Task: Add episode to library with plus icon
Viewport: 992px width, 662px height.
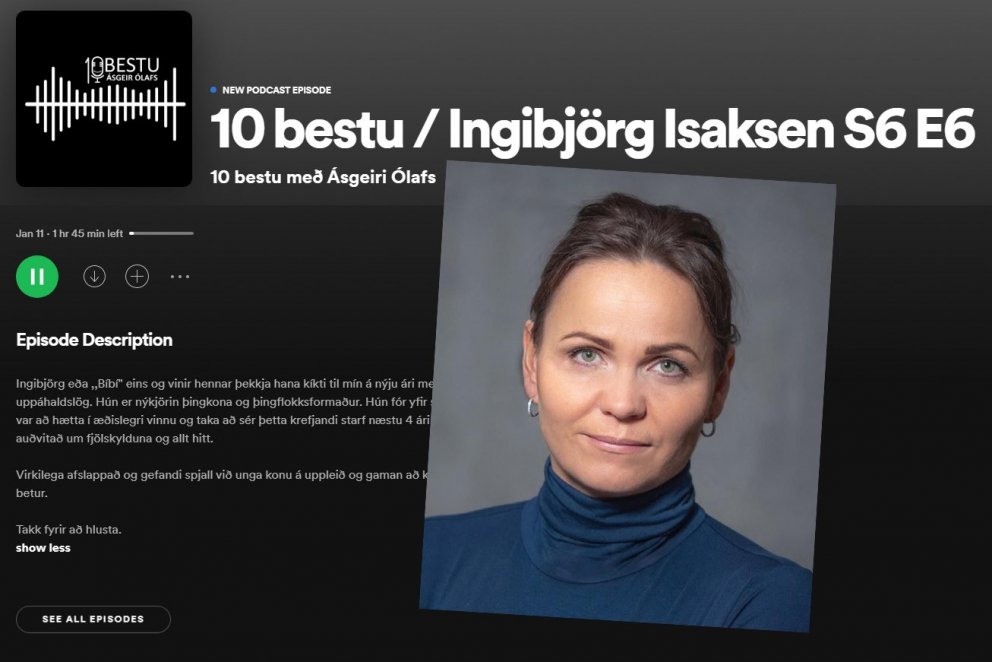Action: pyautogui.click(x=137, y=277)
